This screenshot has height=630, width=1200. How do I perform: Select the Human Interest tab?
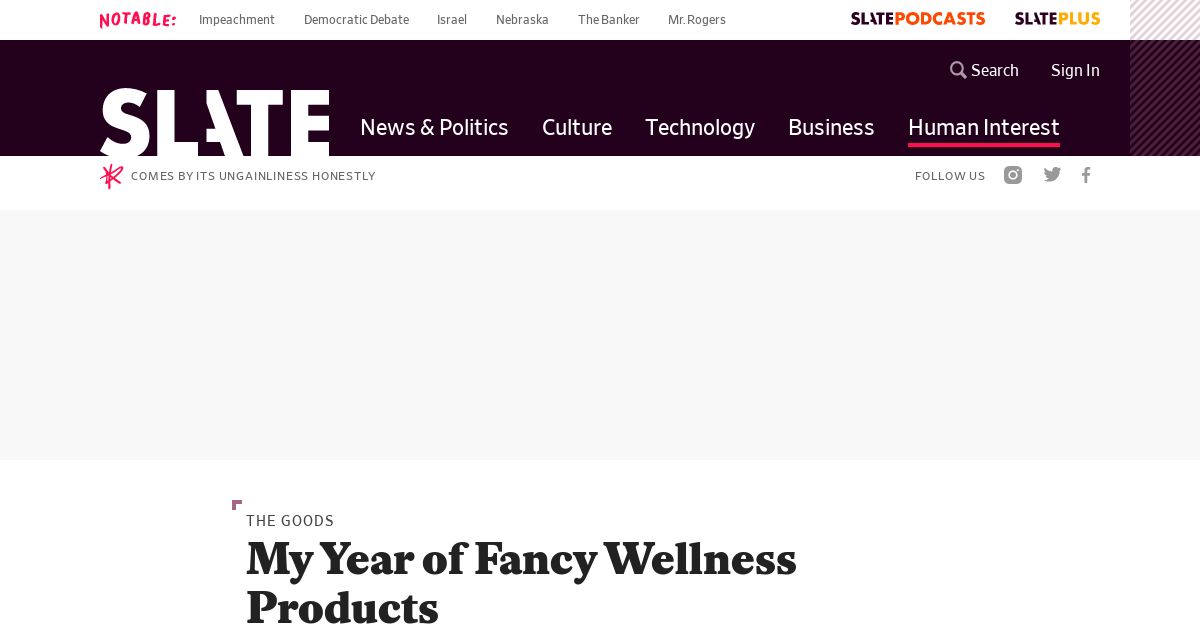[x=984, y=127]
